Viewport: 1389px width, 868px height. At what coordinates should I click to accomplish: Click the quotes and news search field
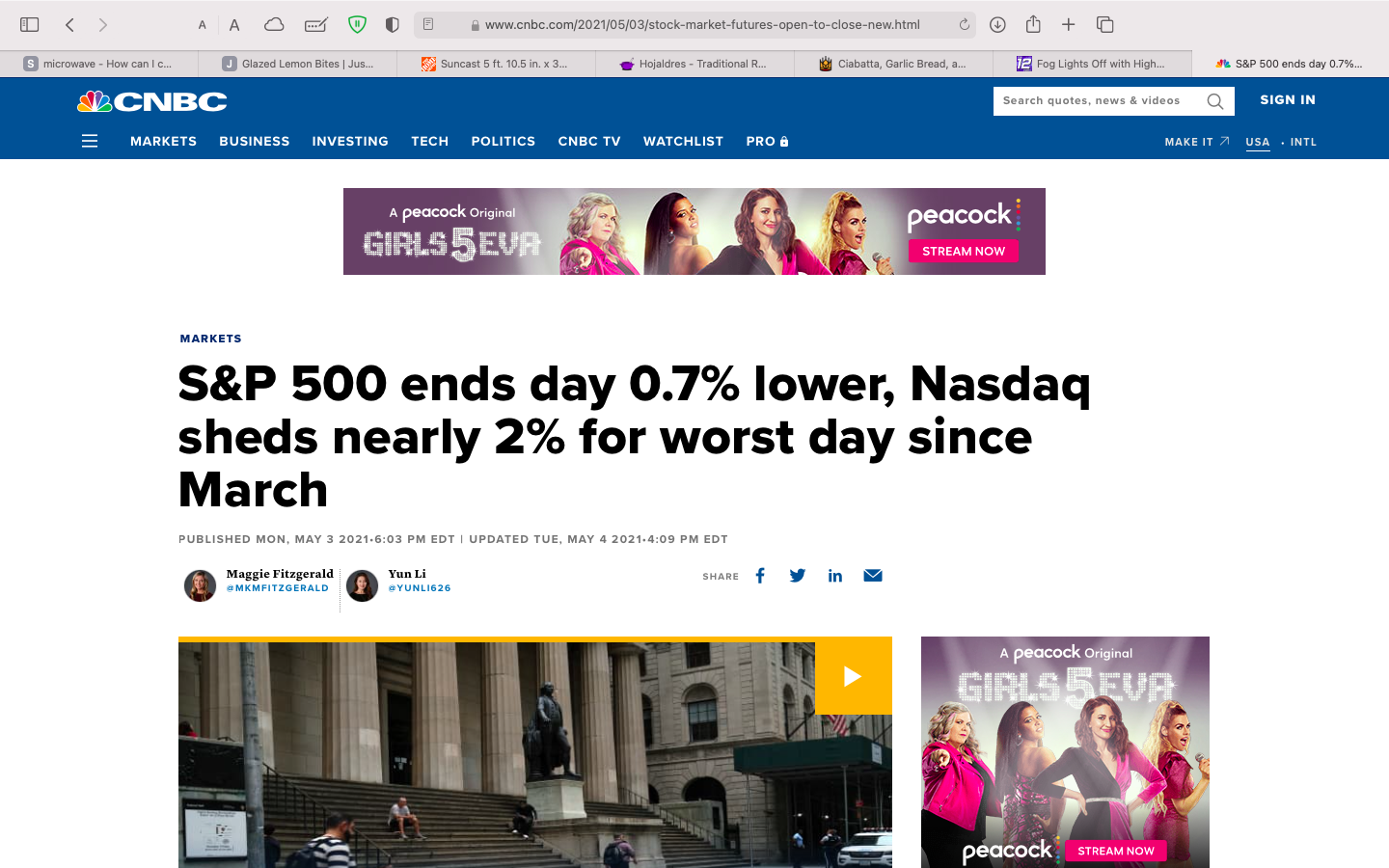click(1100, 100)
